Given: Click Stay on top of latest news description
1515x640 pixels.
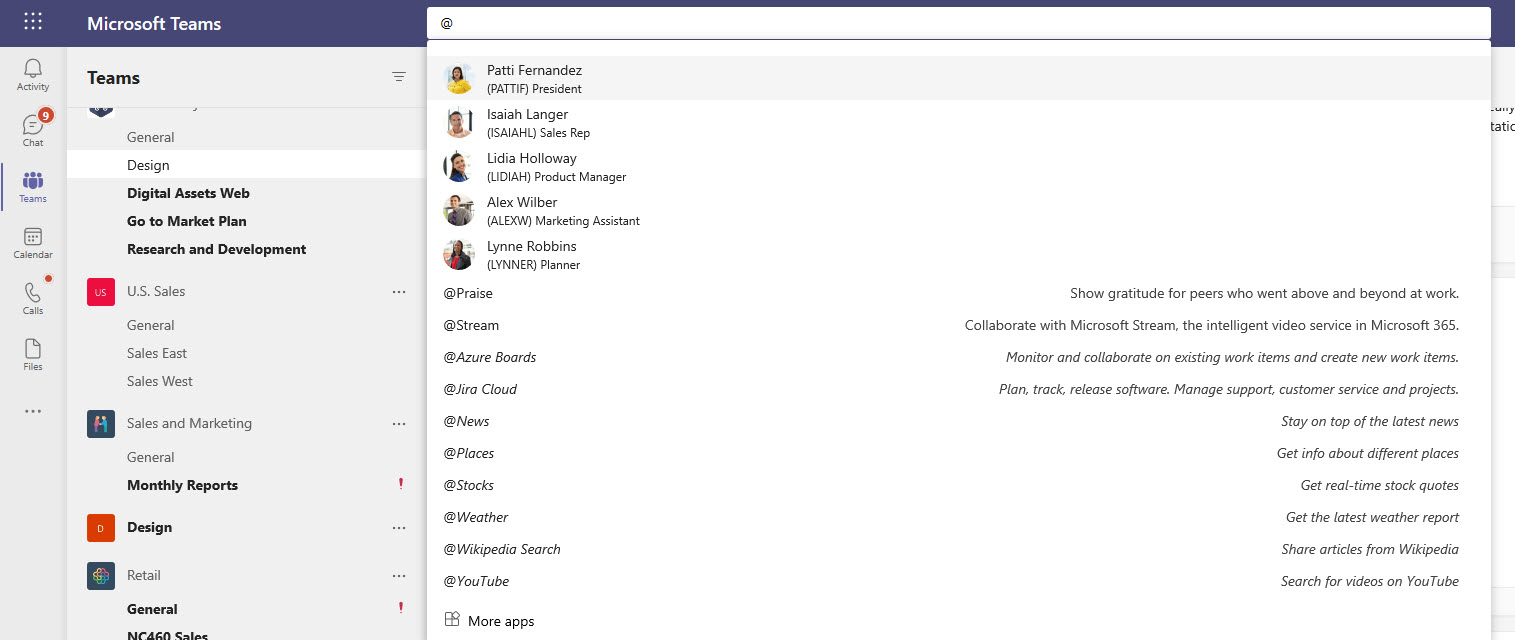Looking at the screenshot, I should click(1370, 421).
